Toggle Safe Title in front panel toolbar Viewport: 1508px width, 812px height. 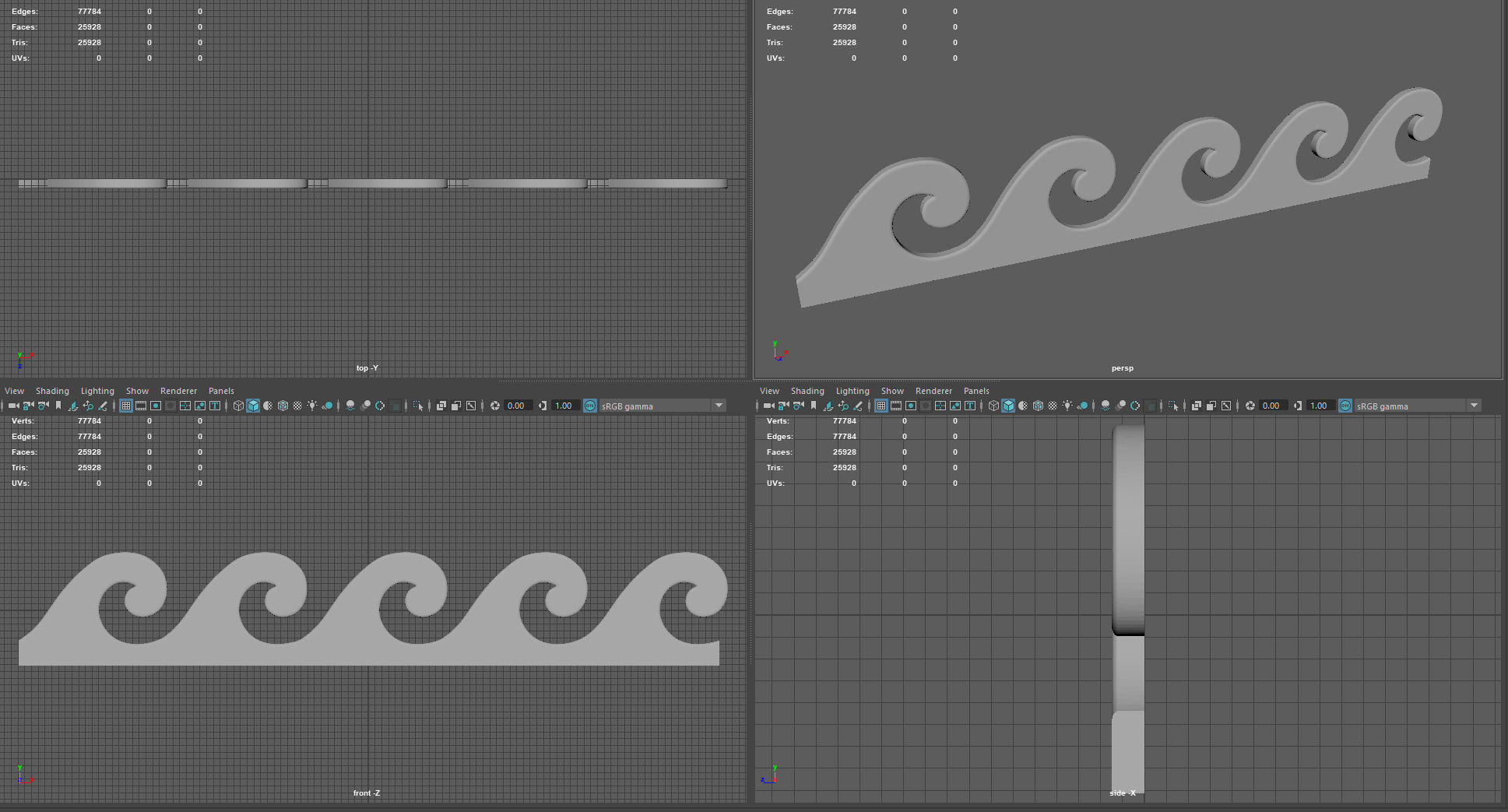[215, 406]
